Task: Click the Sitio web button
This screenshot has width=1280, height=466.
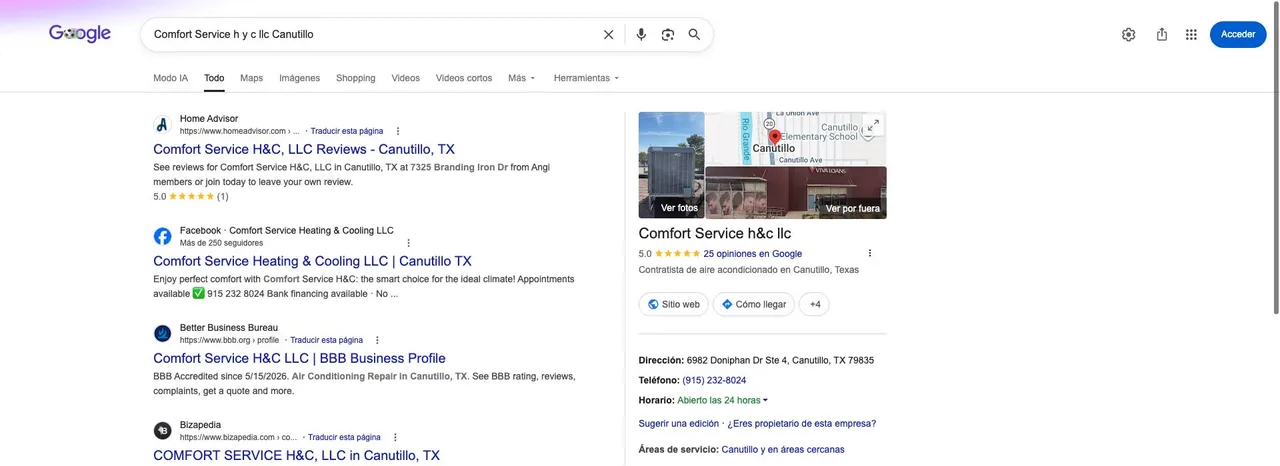Action: coord(673,304)
